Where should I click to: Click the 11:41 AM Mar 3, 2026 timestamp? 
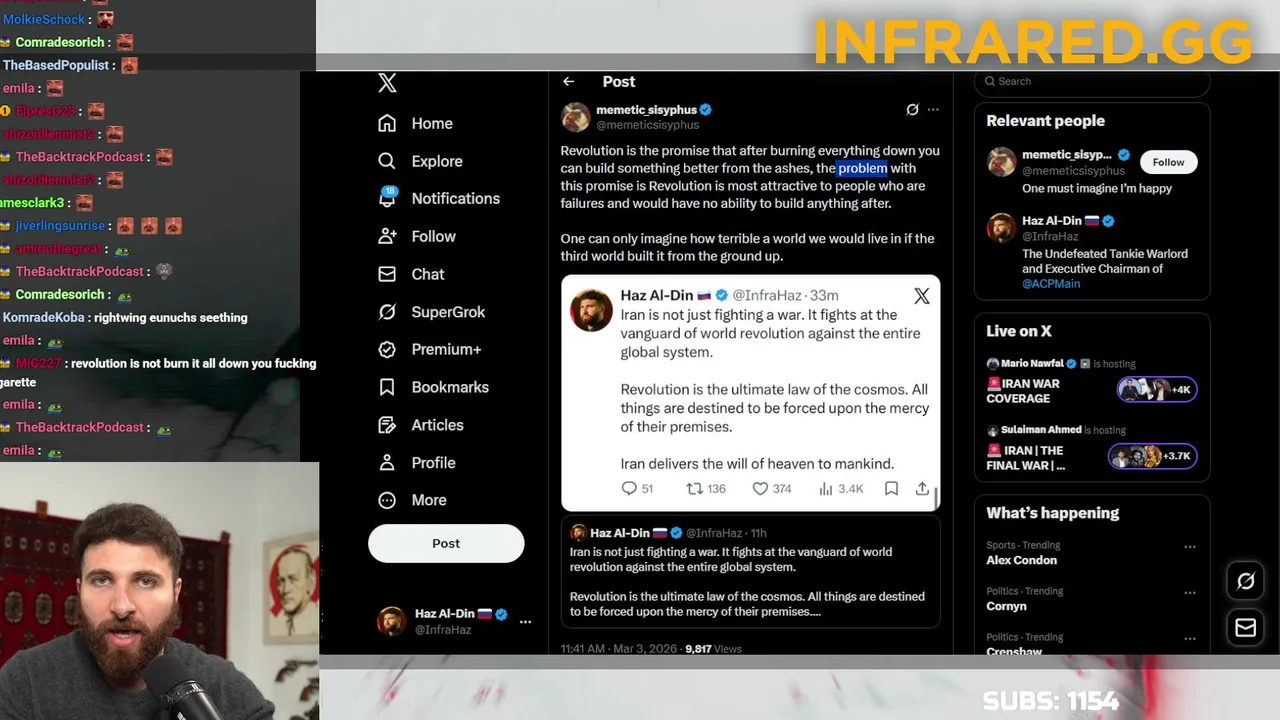pos(618,649)
